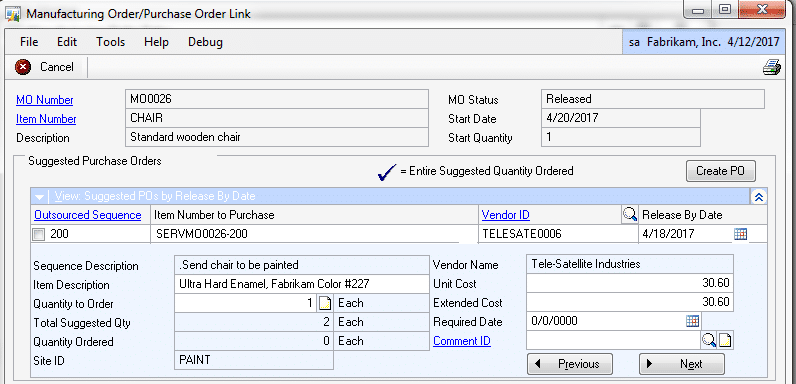Collapse details with double-chevron button
Viewport: 796px width, 384px height.
click(759, 197)
